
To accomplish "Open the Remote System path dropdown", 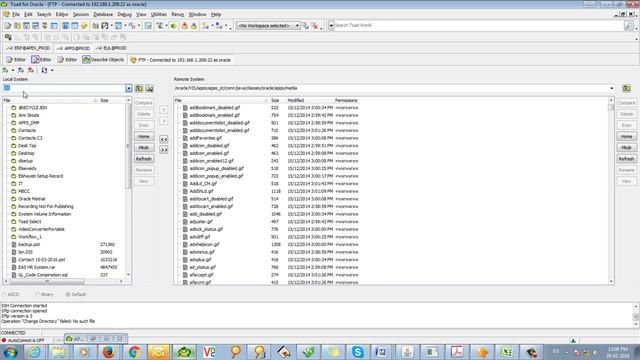I will [611, 88].
